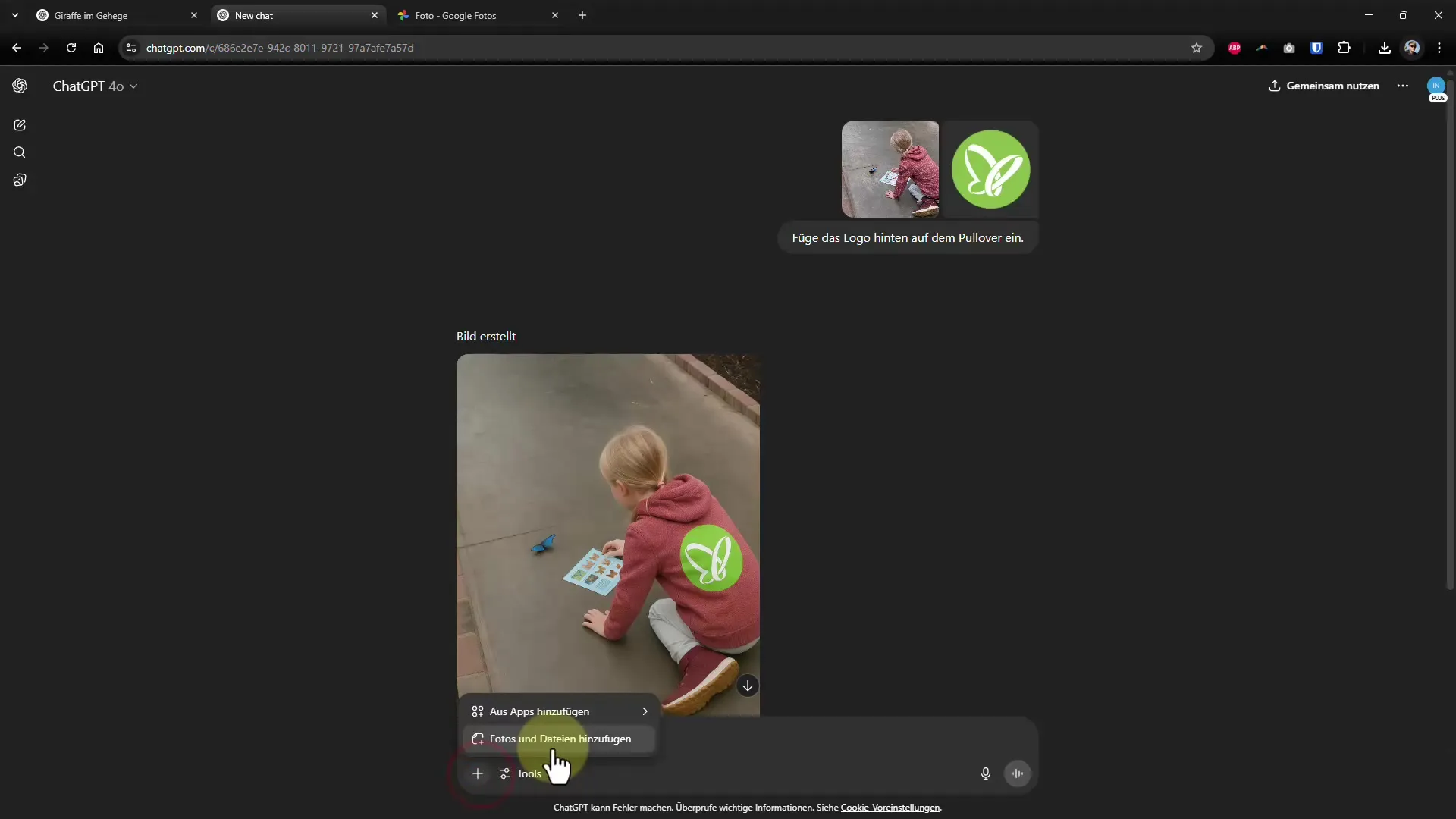Open the uploaded green butterfly logo thumbnail
This screenshot has height=819, width=1456.
990,169
